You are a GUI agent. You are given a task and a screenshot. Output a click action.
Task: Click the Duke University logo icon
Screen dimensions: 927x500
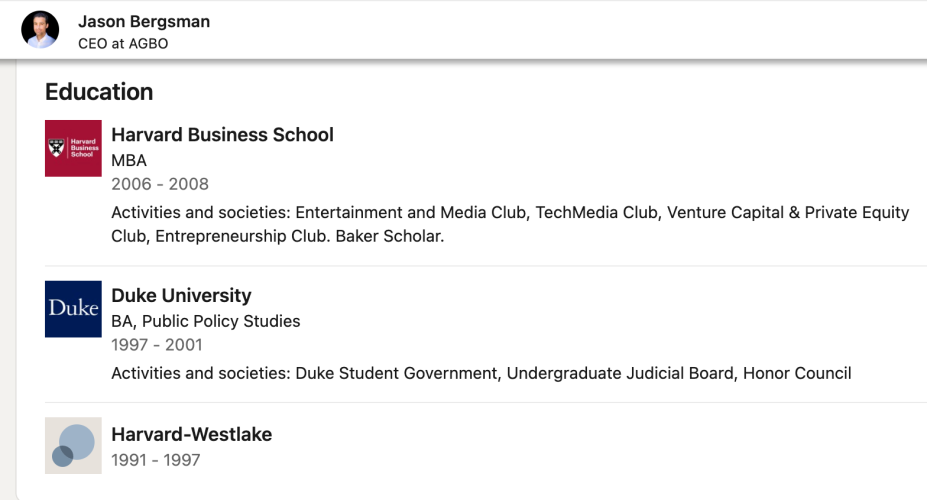pyautogui.click(x=73, y=309)
